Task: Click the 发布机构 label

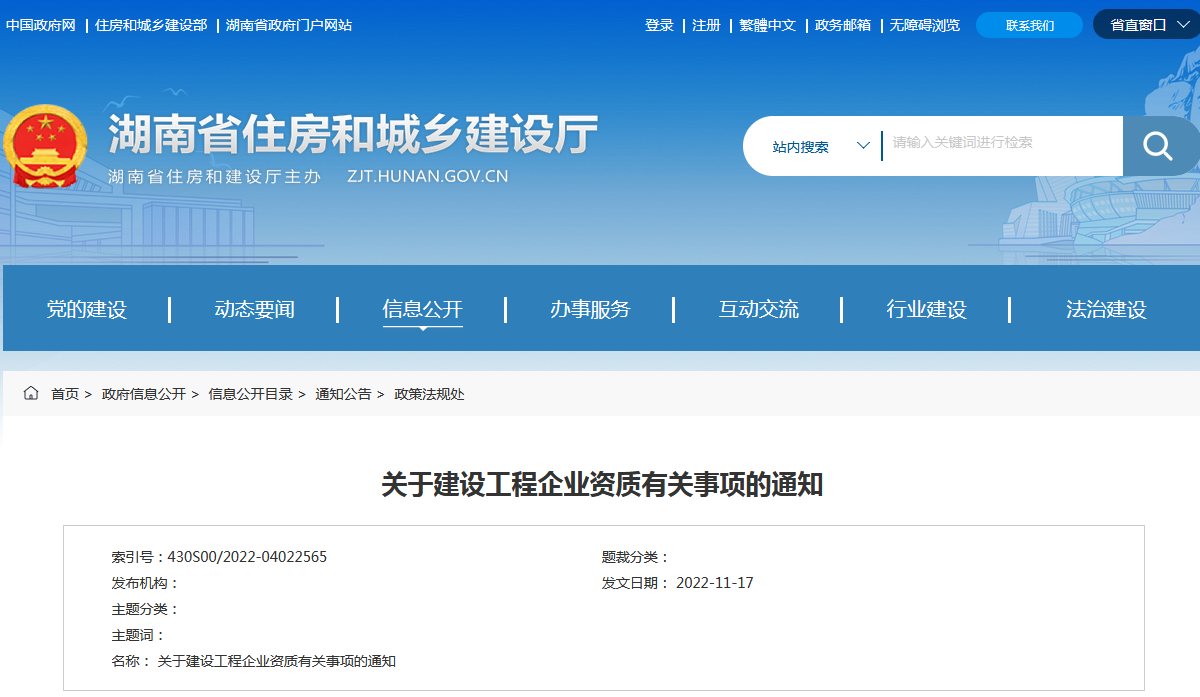Action: tap(145, 583)
